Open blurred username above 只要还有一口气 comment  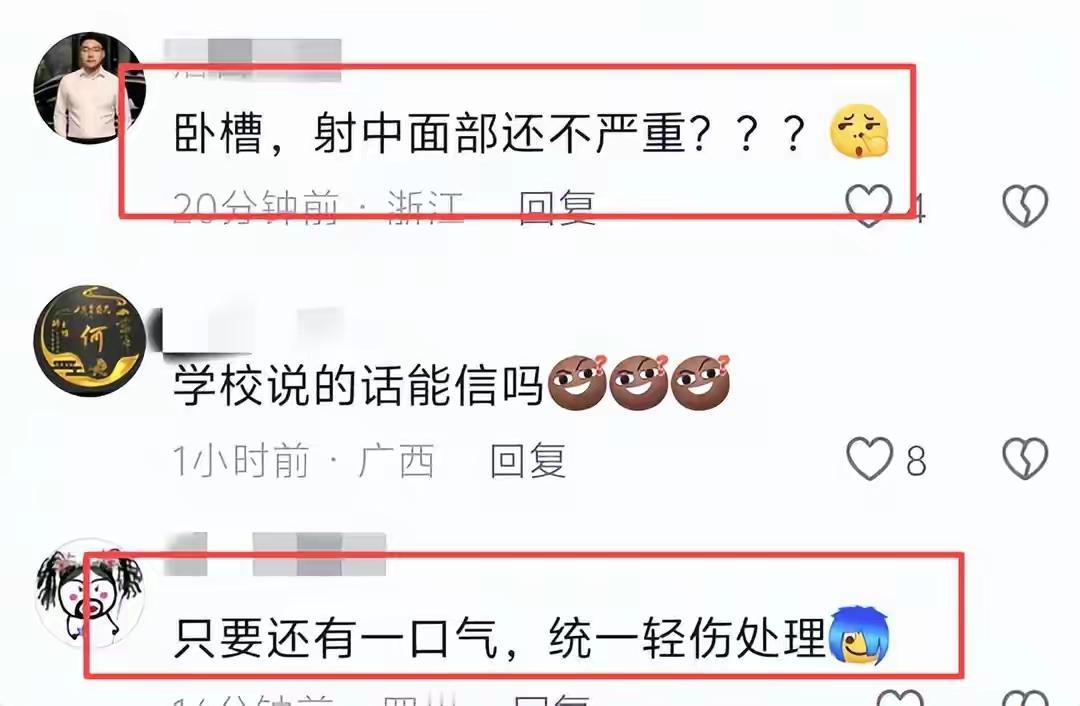tap(276, 554)
